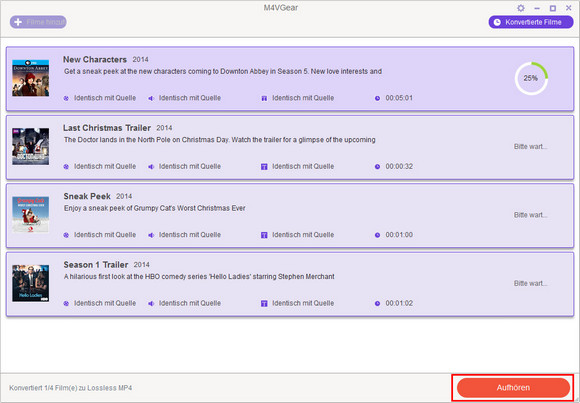Click subtitle Identisch mit Quelle text in New Characters
This screenshot has width=580, height=403.
coord(303,98)
